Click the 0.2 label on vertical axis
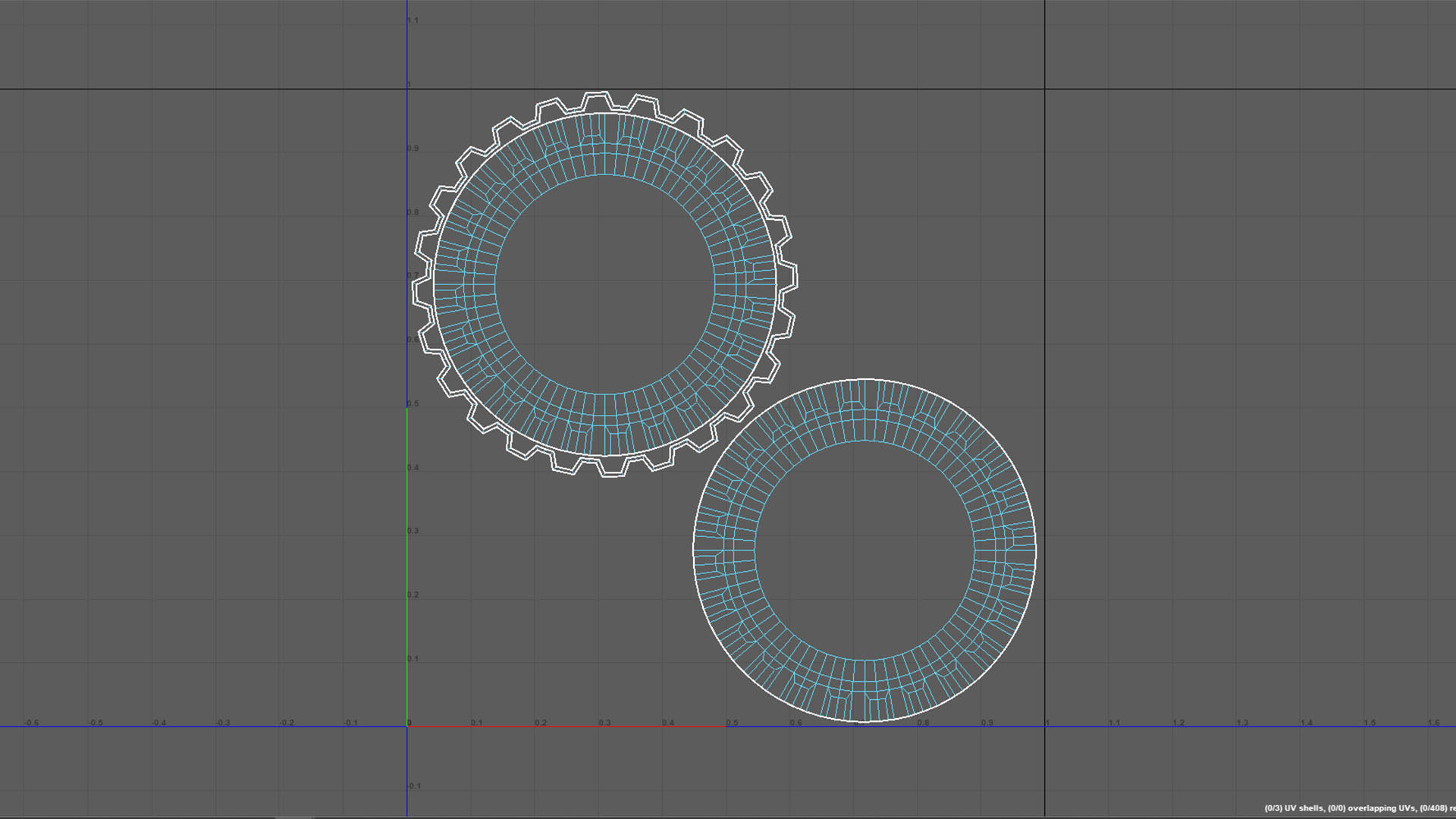This screenshot has height=819, width=1456. click(413, 595)
